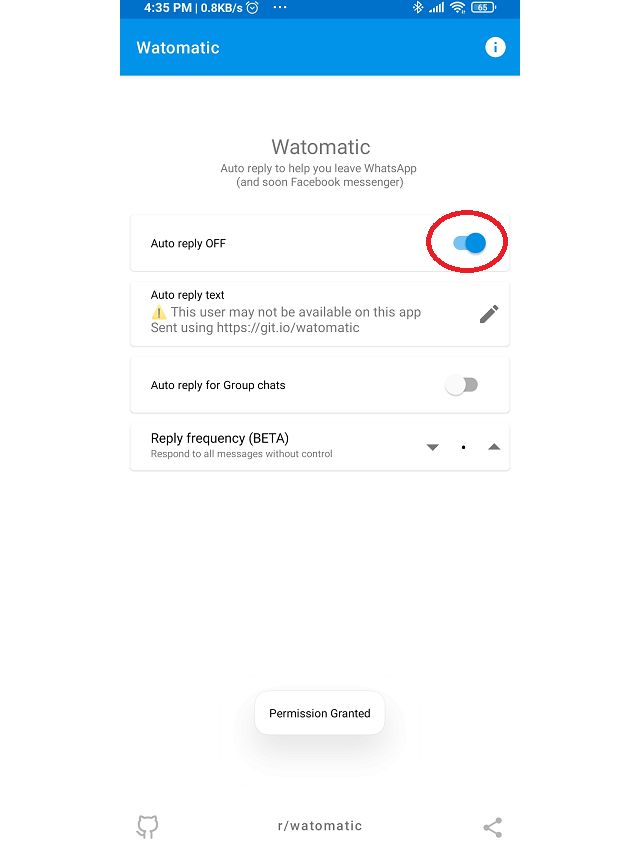Tap the Wi-Fi status bar icon
The height and width of the screenshot is (844, 640).
tap(458, 7)
